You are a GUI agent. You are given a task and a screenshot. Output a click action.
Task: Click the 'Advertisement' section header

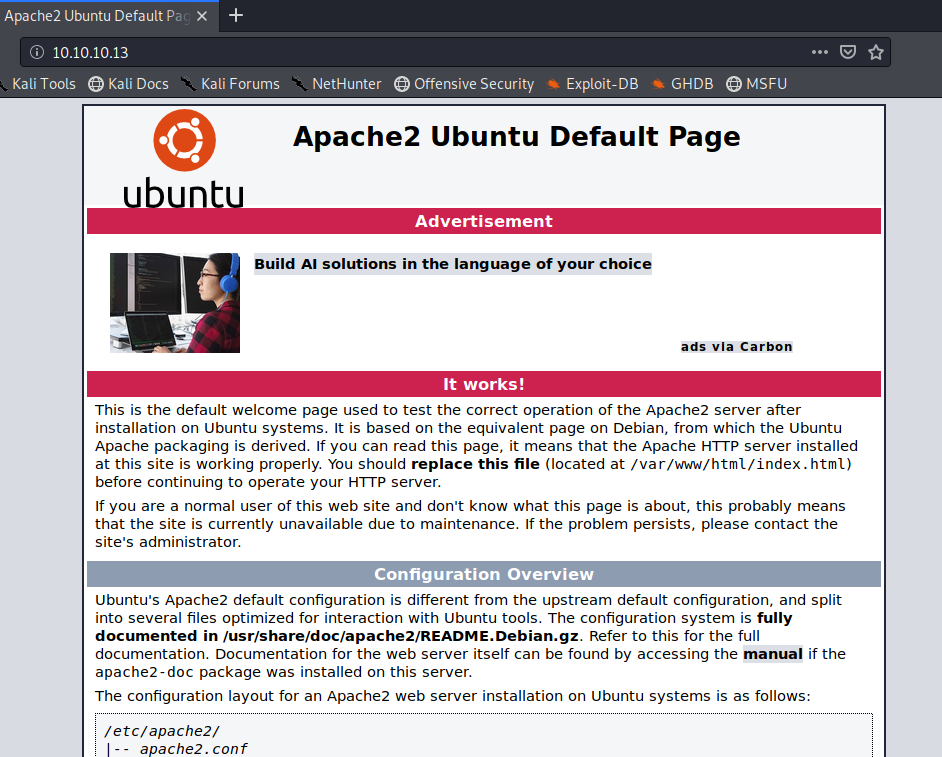[x=484, y=221]
